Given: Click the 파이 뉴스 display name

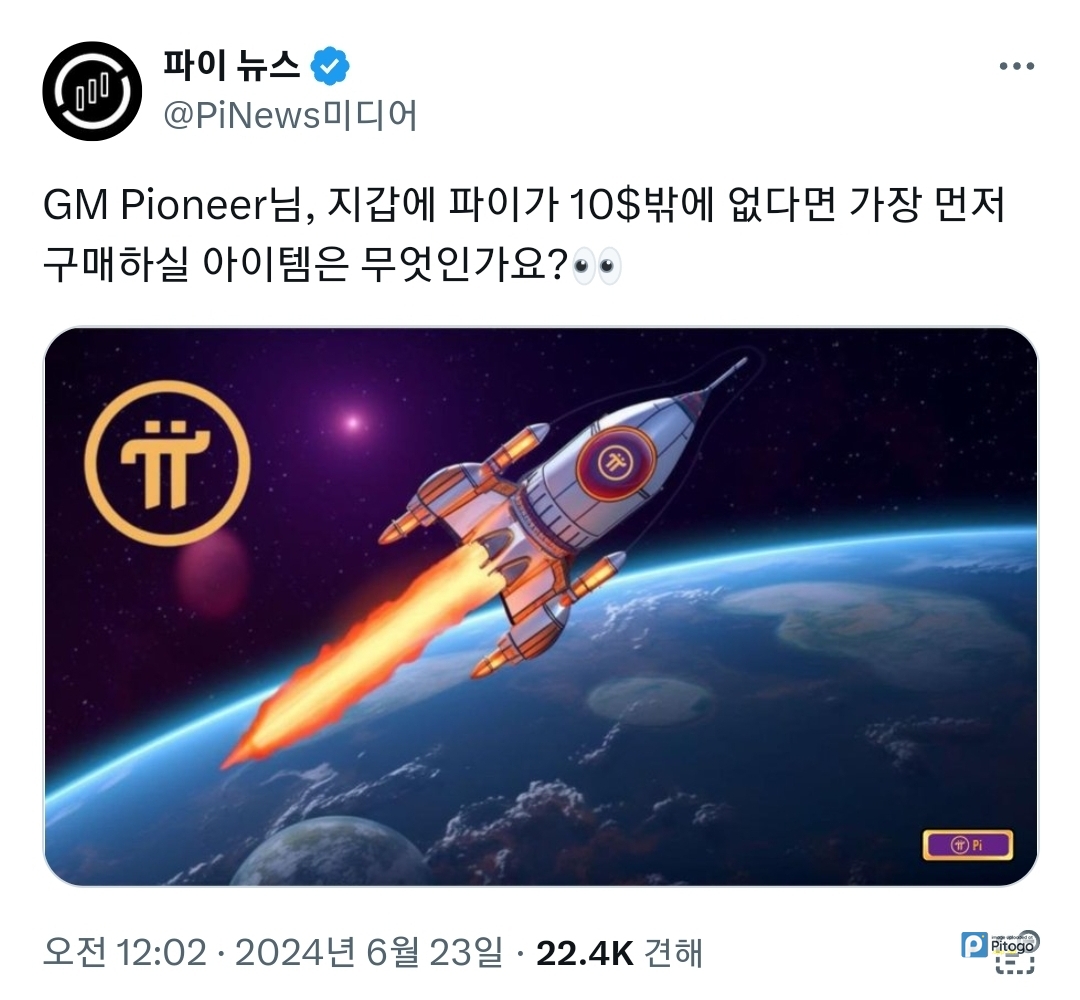Looking at the screenshot, I should (231, 65).
